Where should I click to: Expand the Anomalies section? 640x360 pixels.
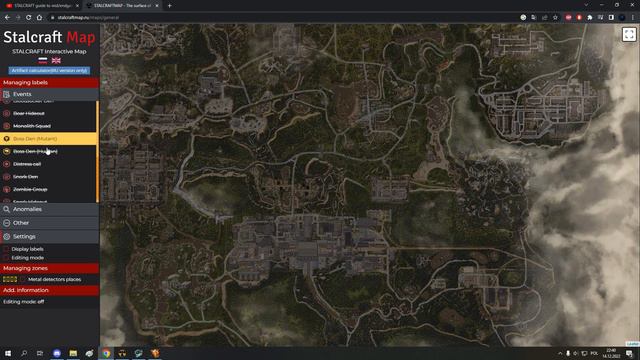point(49,209)
